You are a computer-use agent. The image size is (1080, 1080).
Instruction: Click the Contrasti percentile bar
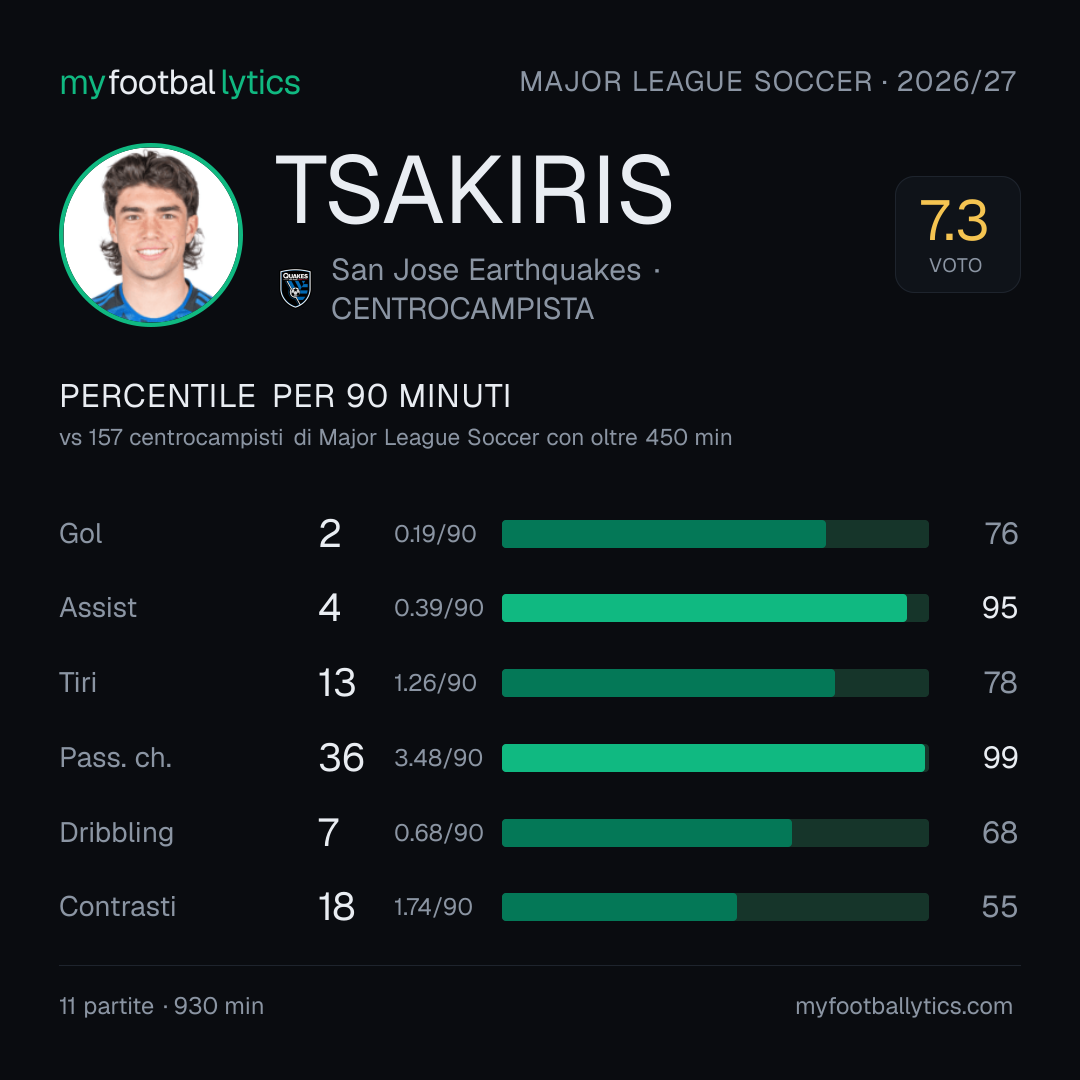[715, 907]
